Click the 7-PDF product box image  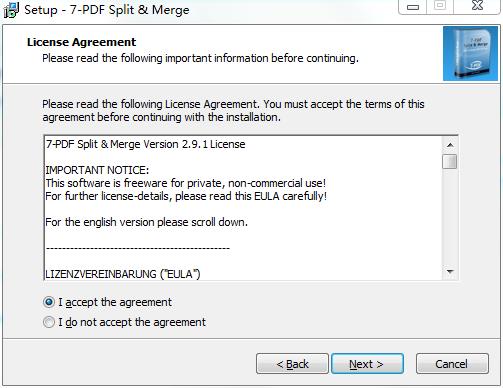click(470, 54)
